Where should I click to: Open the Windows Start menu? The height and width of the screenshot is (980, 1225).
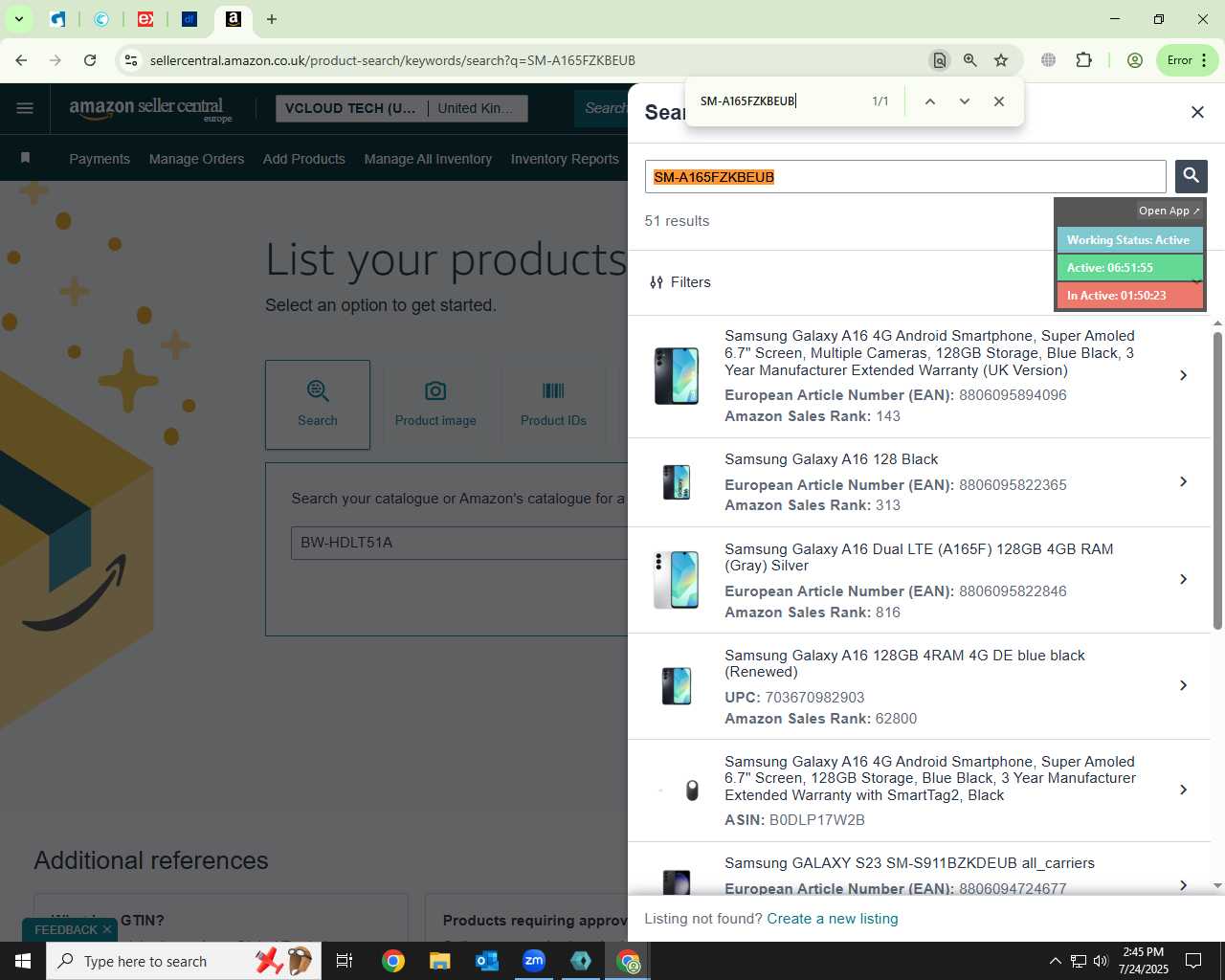click(23, 961)
